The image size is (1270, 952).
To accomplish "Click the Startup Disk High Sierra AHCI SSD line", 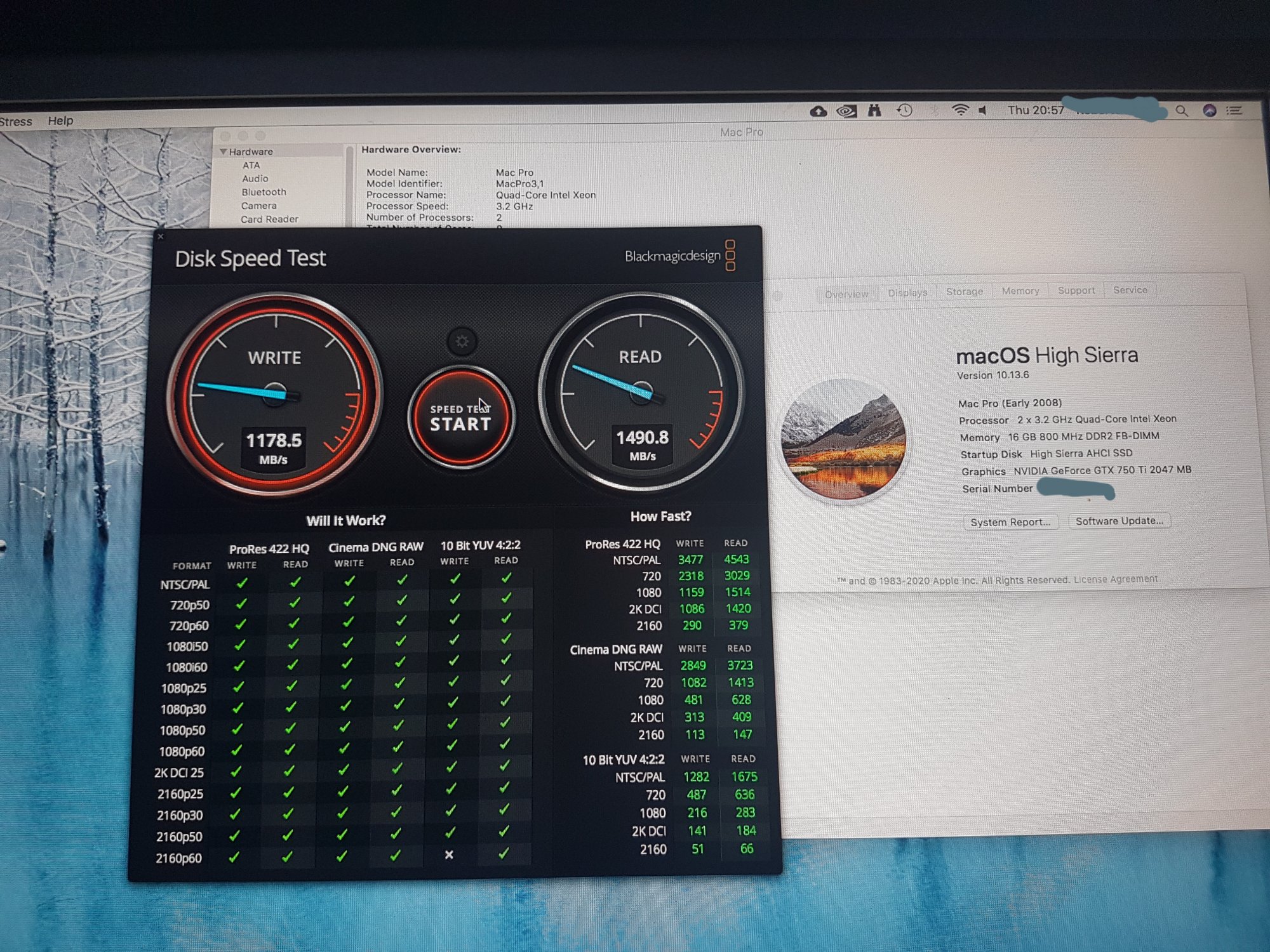I will click(1046, 454).
